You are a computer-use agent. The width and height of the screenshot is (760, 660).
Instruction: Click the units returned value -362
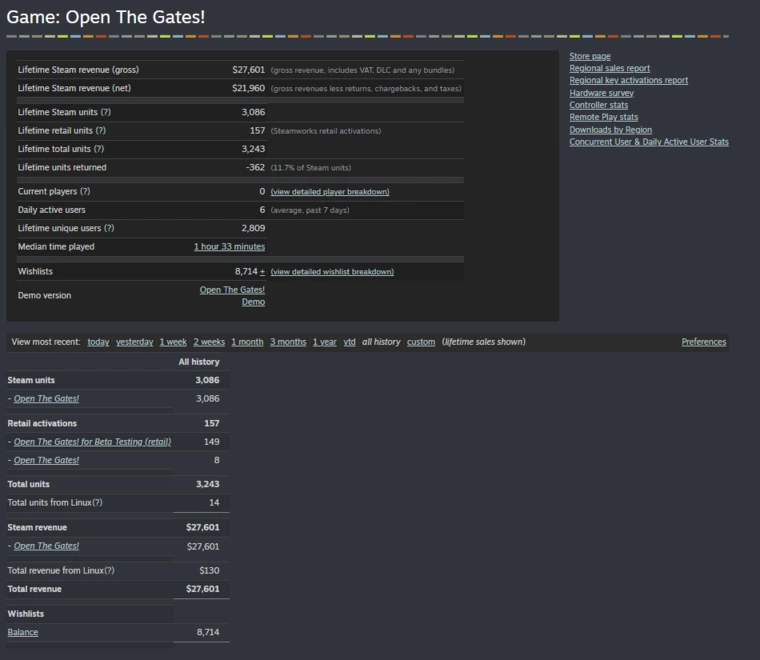coord(255,168)
